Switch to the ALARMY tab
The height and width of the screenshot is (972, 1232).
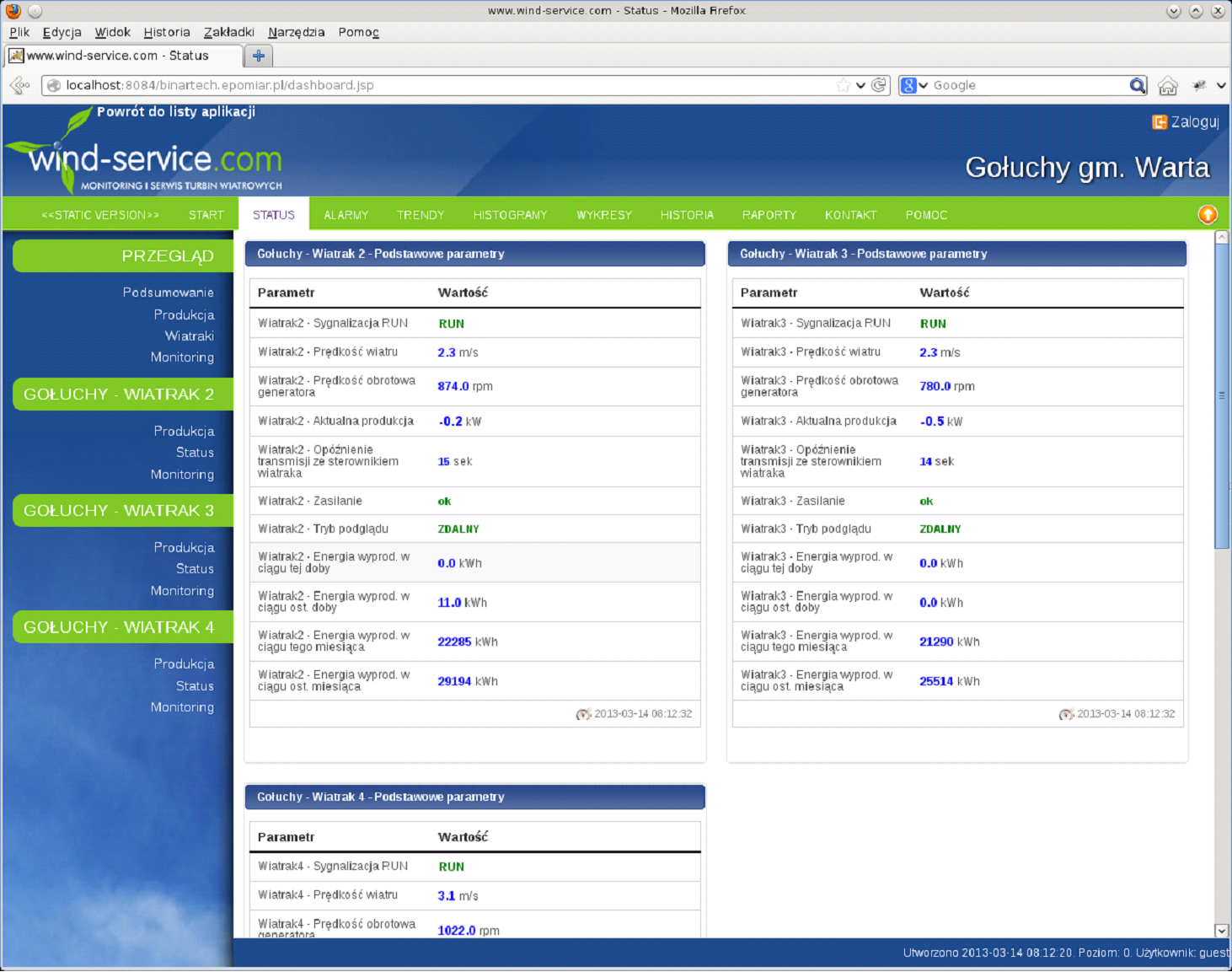point(345,215)
